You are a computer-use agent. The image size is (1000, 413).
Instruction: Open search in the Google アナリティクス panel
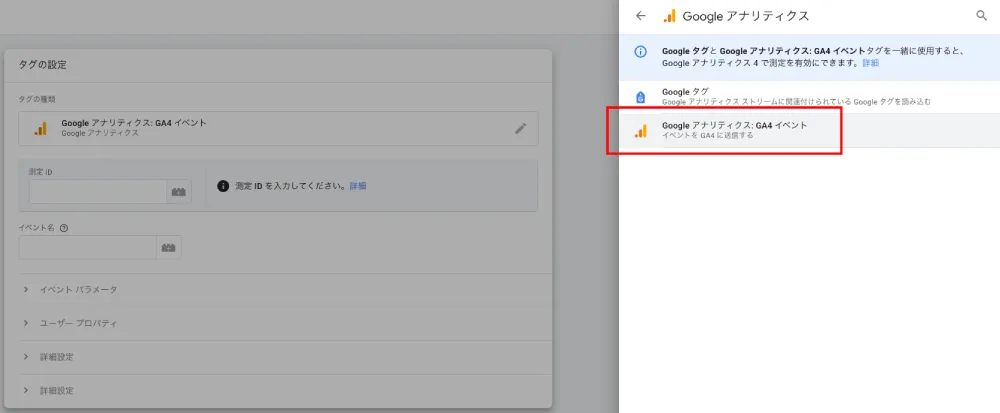(x=982, y=16)
